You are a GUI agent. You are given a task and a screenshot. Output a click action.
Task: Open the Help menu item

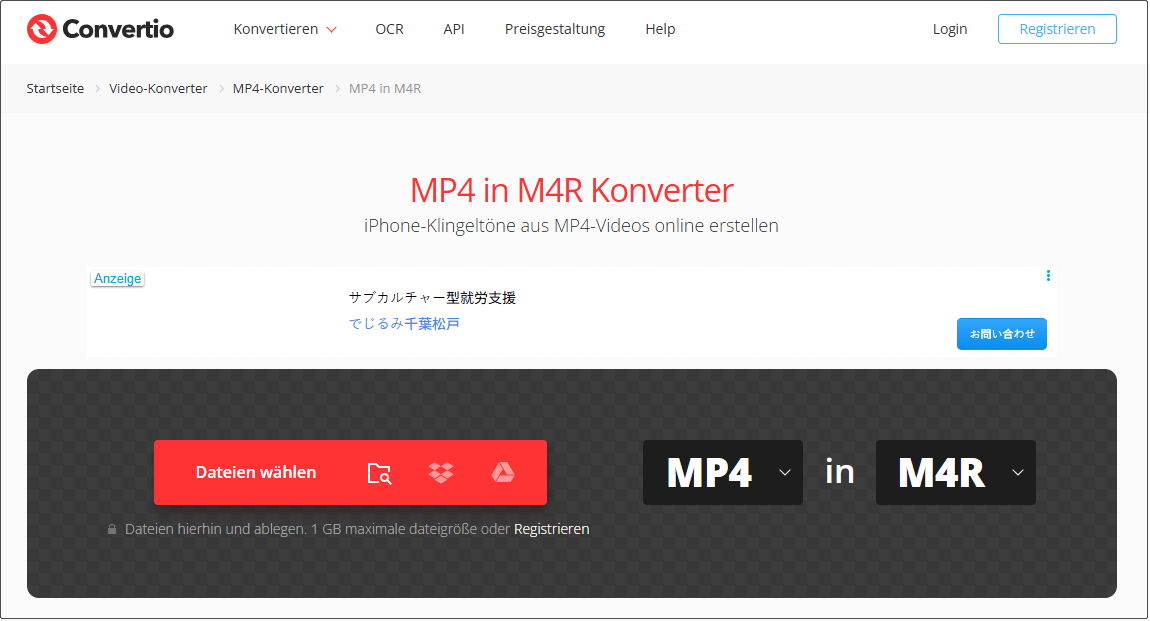pos(660,29)
